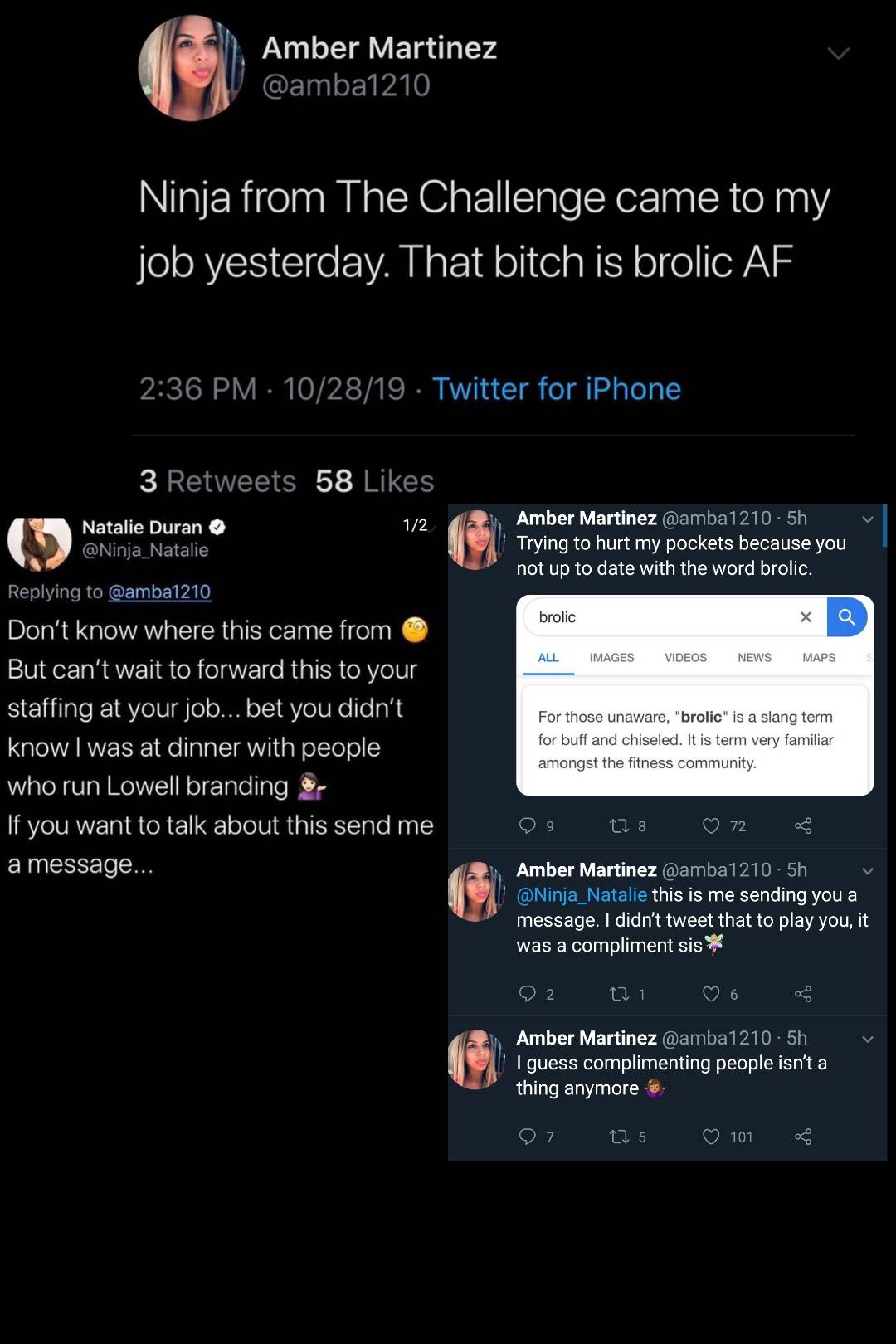Open the menu chevron on the last tweet
Viewport: 896px width, 1344px height.
tap(868, 1038)
